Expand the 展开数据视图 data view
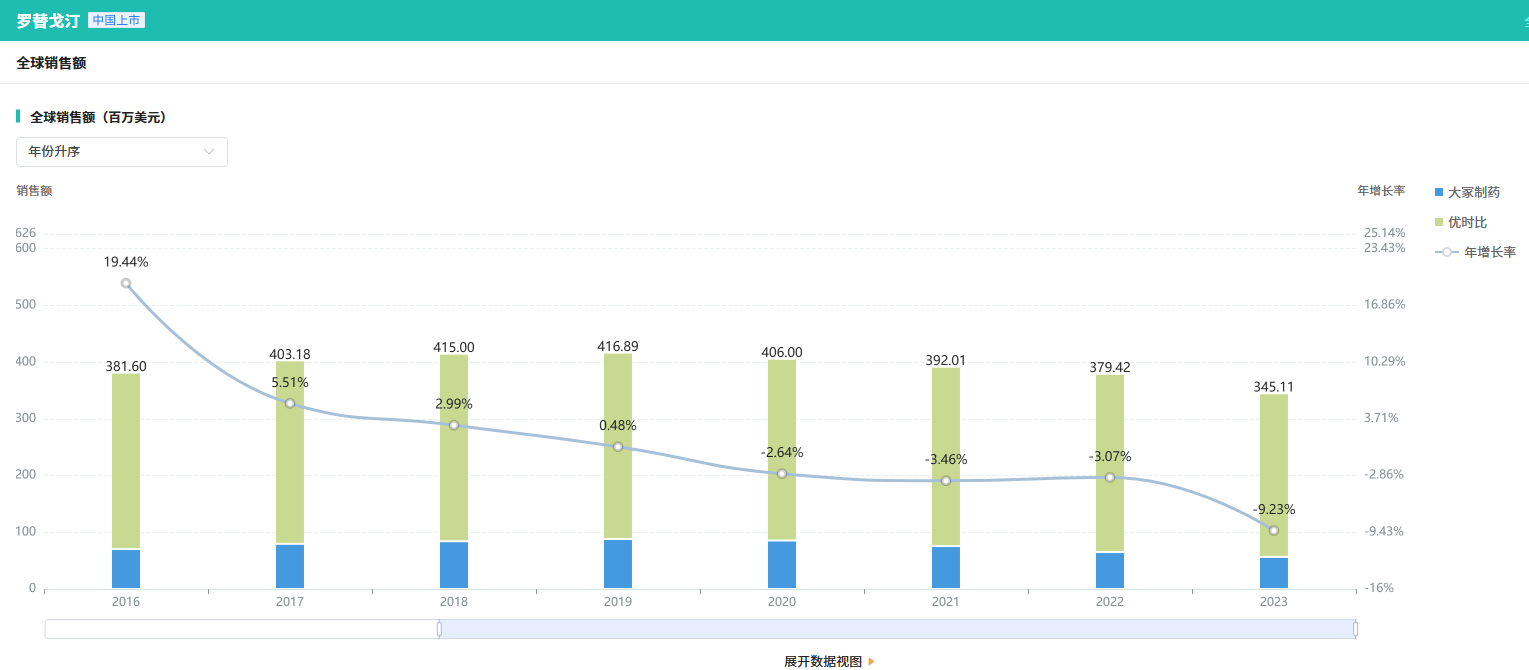This screenshot has width=1529, height=670. (822, 661)
